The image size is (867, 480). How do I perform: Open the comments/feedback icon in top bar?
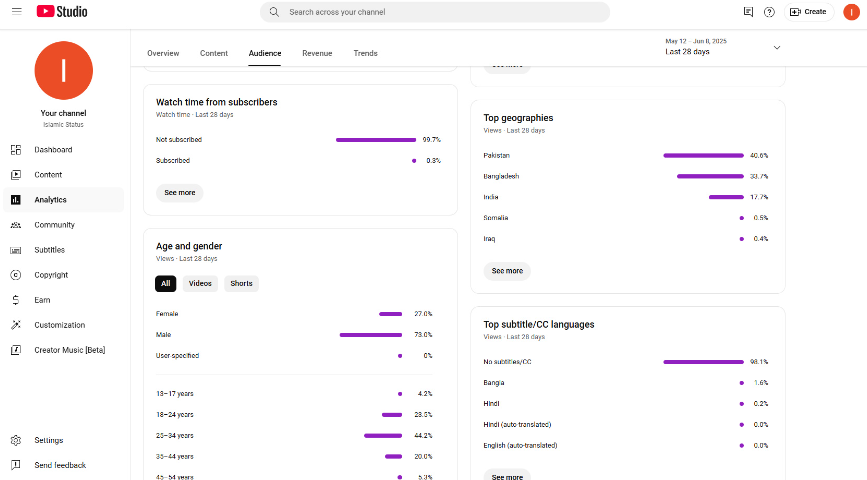[x=748, y=12]
